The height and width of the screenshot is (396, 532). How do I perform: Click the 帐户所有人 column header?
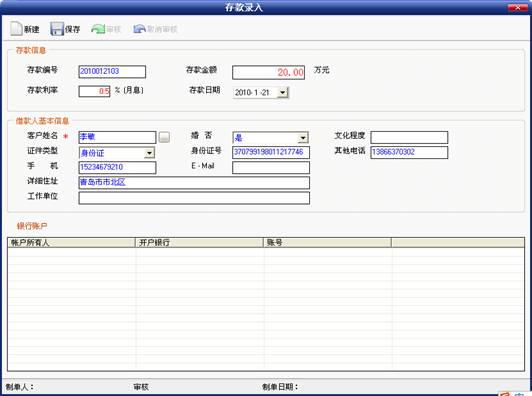click(72, 243)
